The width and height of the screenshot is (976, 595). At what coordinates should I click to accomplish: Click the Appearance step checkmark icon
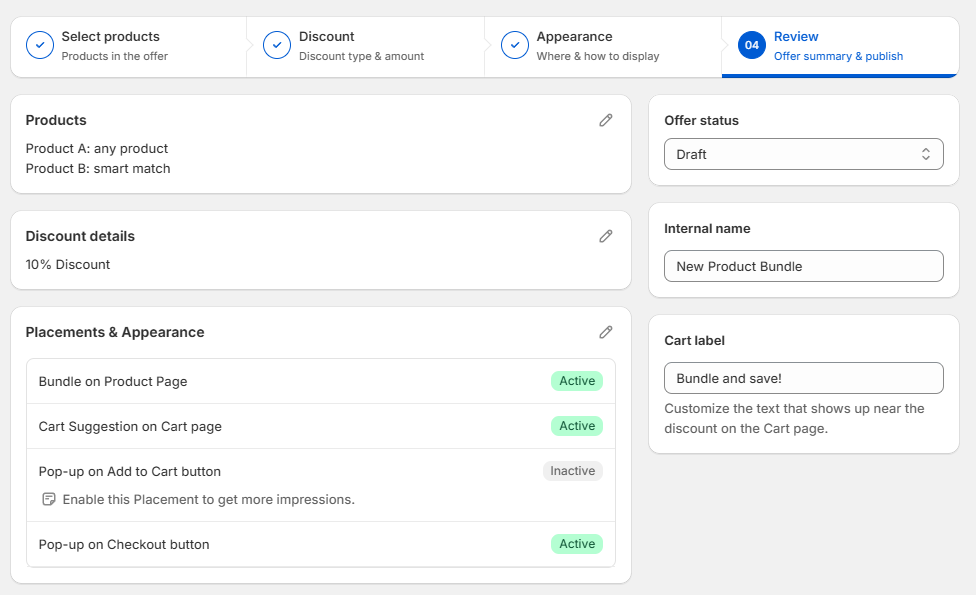pyautogui.click(x=515, y=45)
